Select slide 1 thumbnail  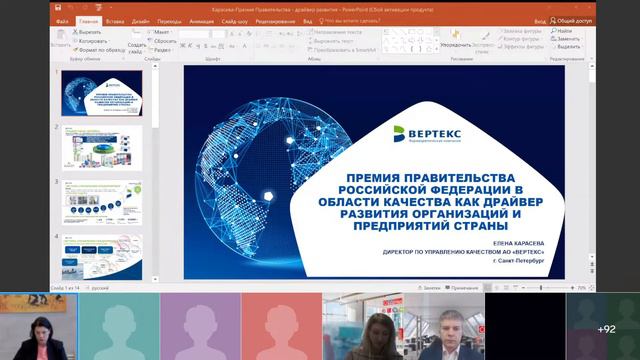point(102,93)
